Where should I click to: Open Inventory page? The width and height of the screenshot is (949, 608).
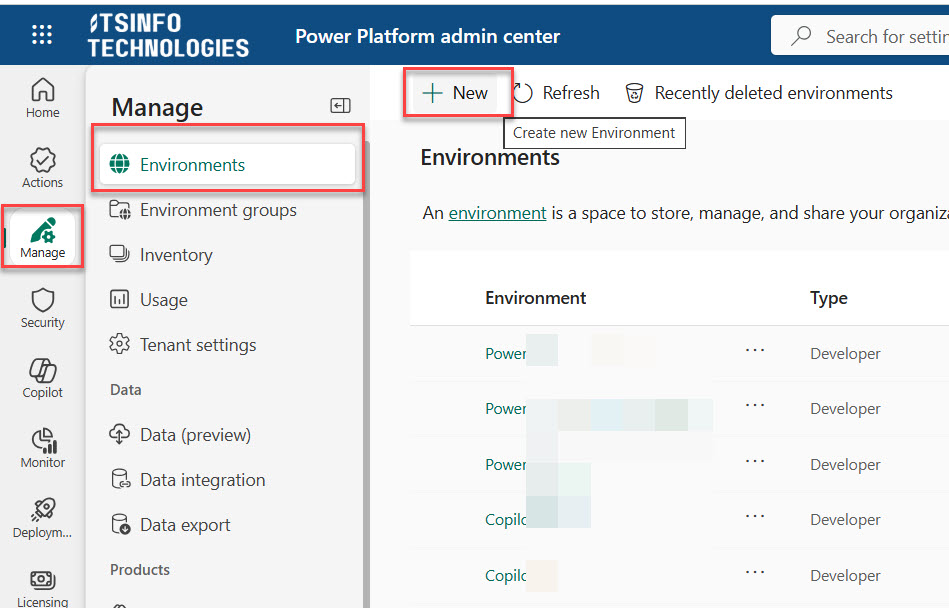pos(161,255)
